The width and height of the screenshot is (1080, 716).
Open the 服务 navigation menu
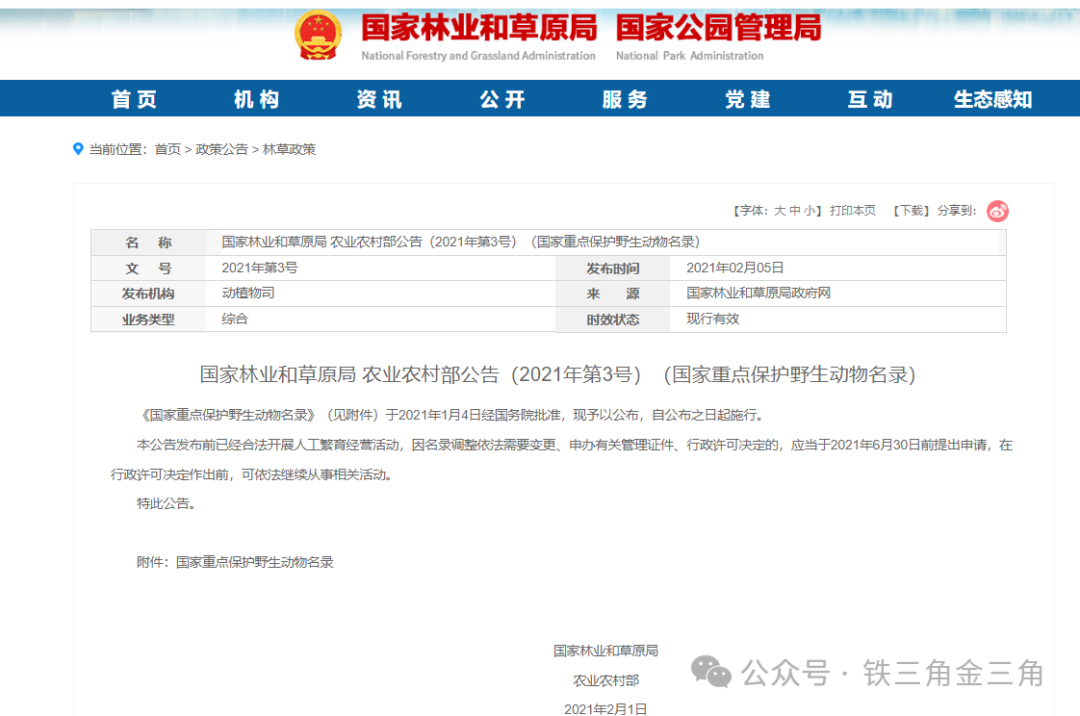[625, 98]
